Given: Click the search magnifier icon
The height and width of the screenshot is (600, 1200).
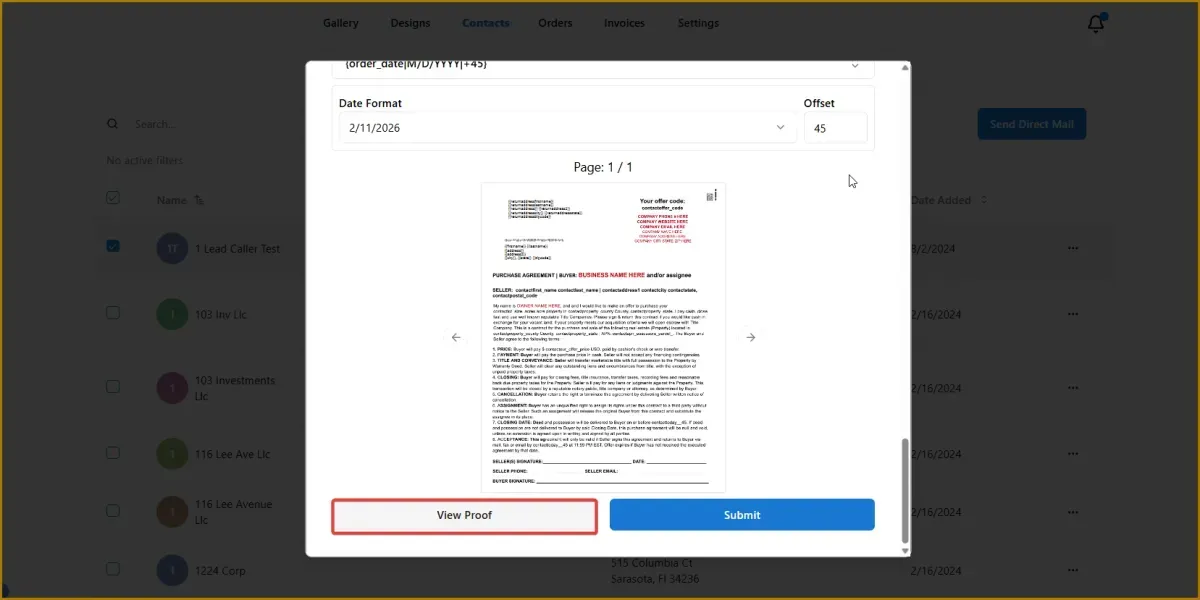Looking at the screenshot, I should [x=113, y=124].
